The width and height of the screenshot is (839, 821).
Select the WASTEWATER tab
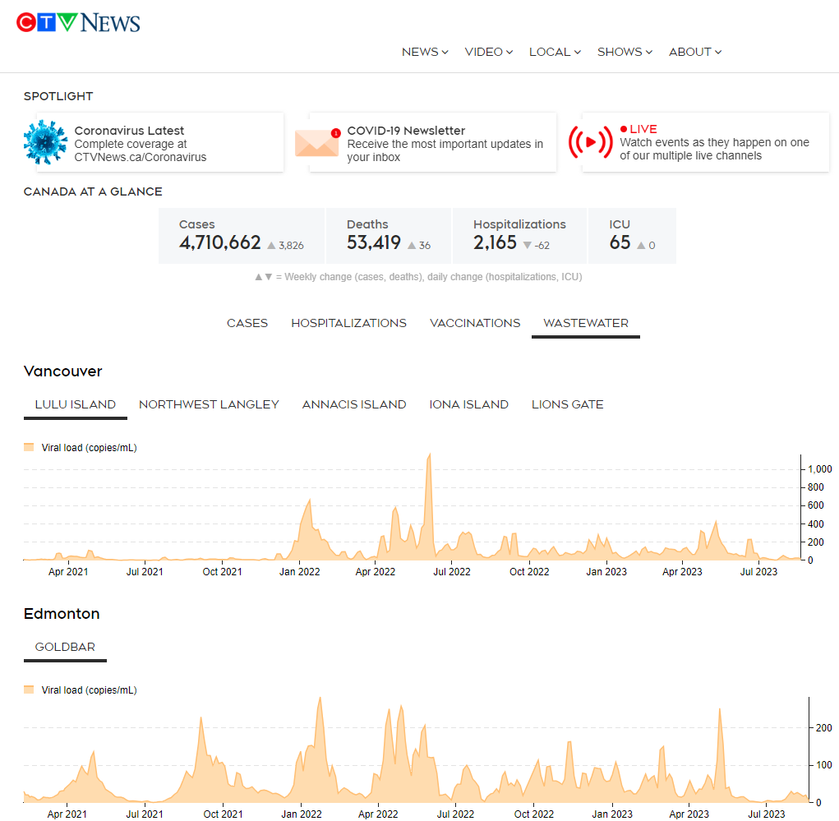click(586, 323)
